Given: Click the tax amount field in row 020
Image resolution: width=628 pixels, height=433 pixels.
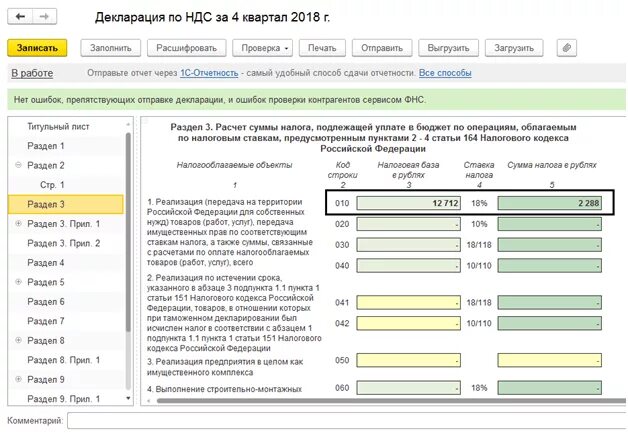Looking at the screenshot, I should (550, 224).
